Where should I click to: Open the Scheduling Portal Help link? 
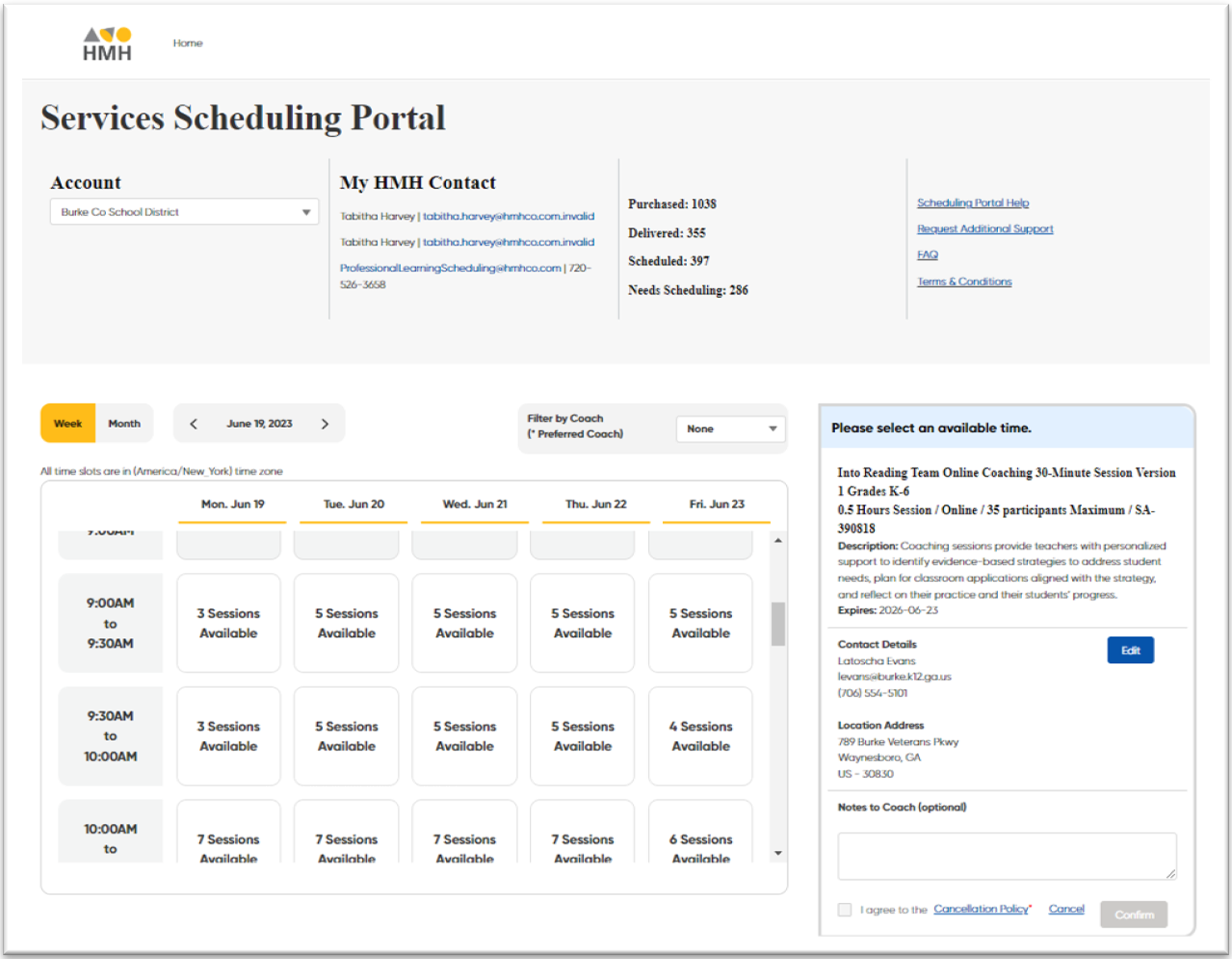tap(973, 202)
